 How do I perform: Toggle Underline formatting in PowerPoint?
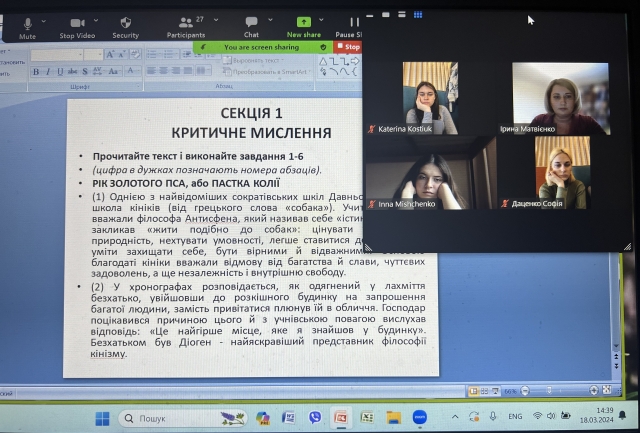coord(60,72)
